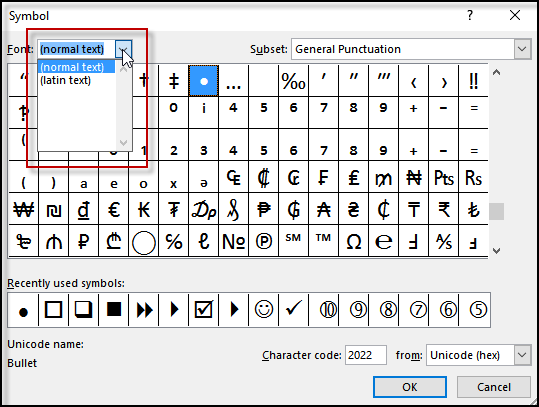Select the French Franc symbol
This screenshot has width=539, height=407.
[323, 177]
